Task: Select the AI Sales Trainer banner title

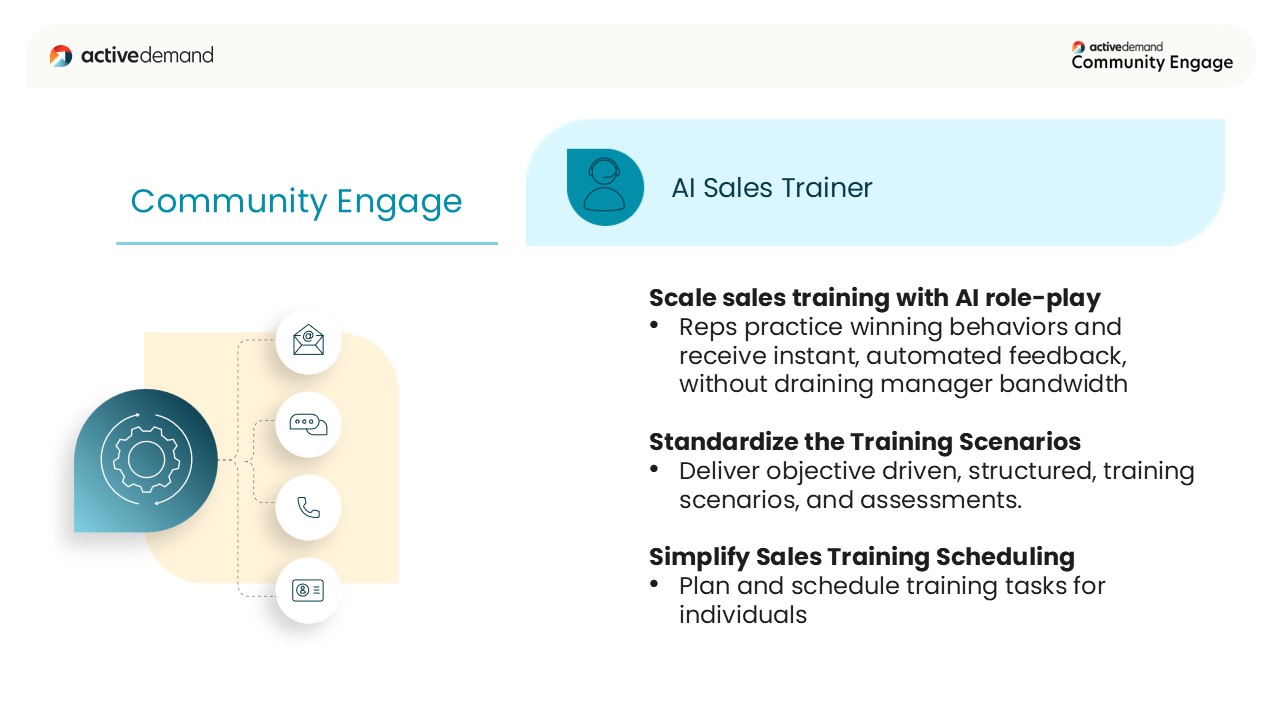Action: [x=772, y=188]
